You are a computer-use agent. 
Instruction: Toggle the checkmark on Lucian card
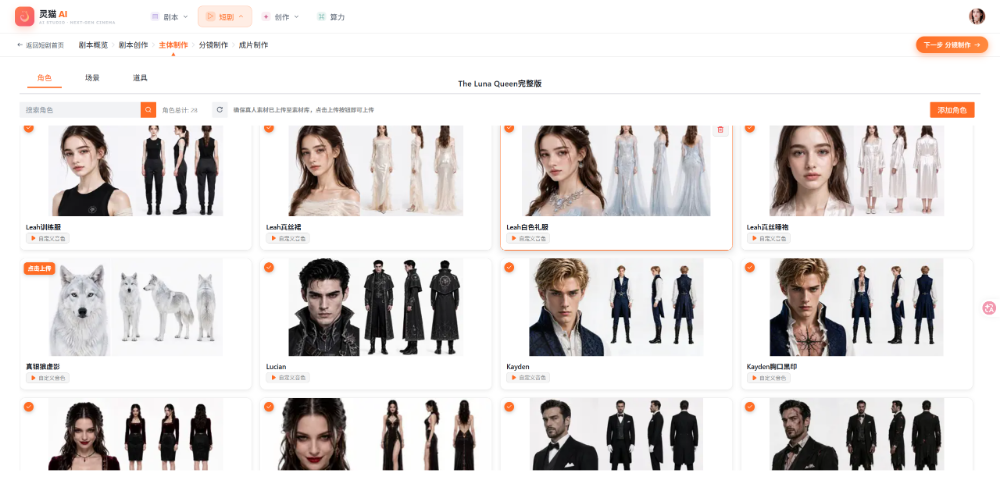(x=268, y=267)
